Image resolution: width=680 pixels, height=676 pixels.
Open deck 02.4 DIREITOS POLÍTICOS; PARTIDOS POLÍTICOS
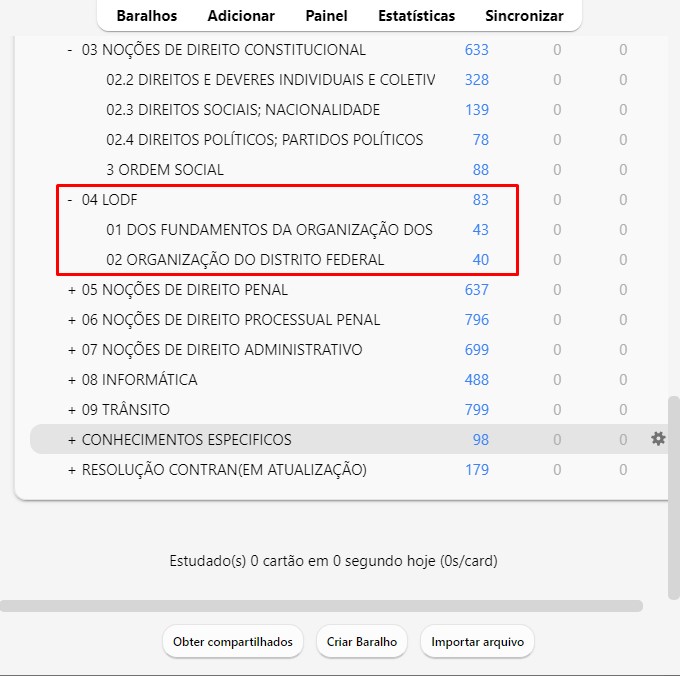pyautogui.click(x=265, y=140)
